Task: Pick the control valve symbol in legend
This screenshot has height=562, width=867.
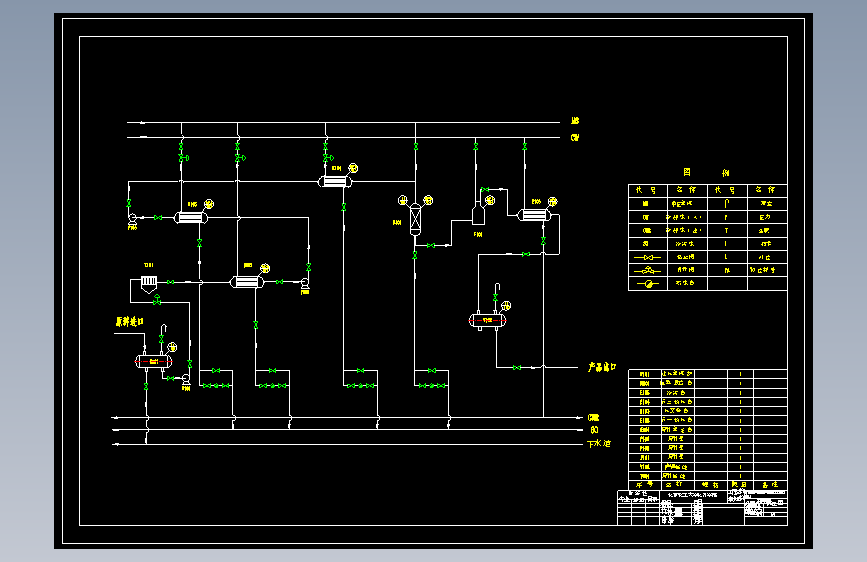Action: [x=648, y=270]
